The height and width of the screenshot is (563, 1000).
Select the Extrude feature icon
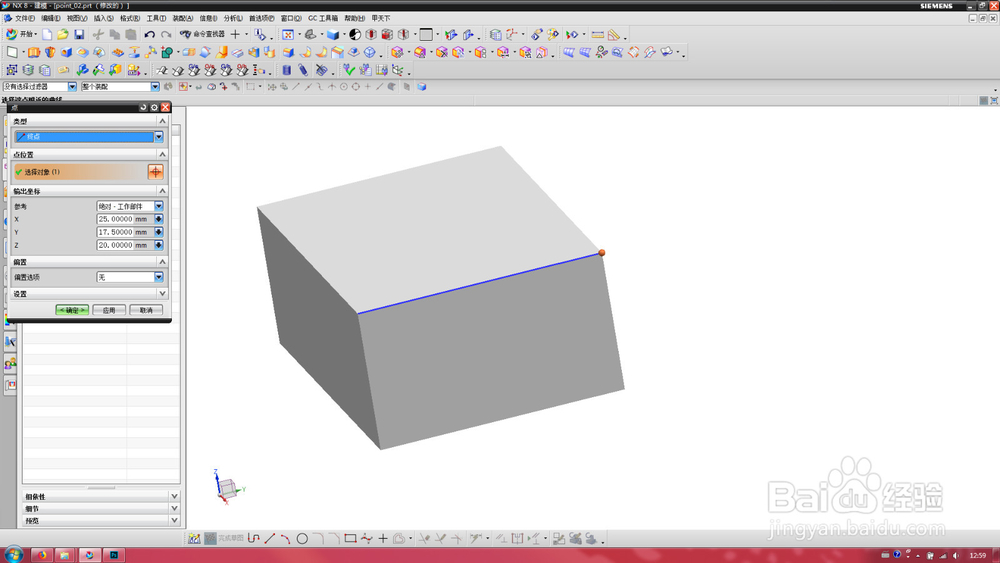pyautogui.click(x=34, y=52)
